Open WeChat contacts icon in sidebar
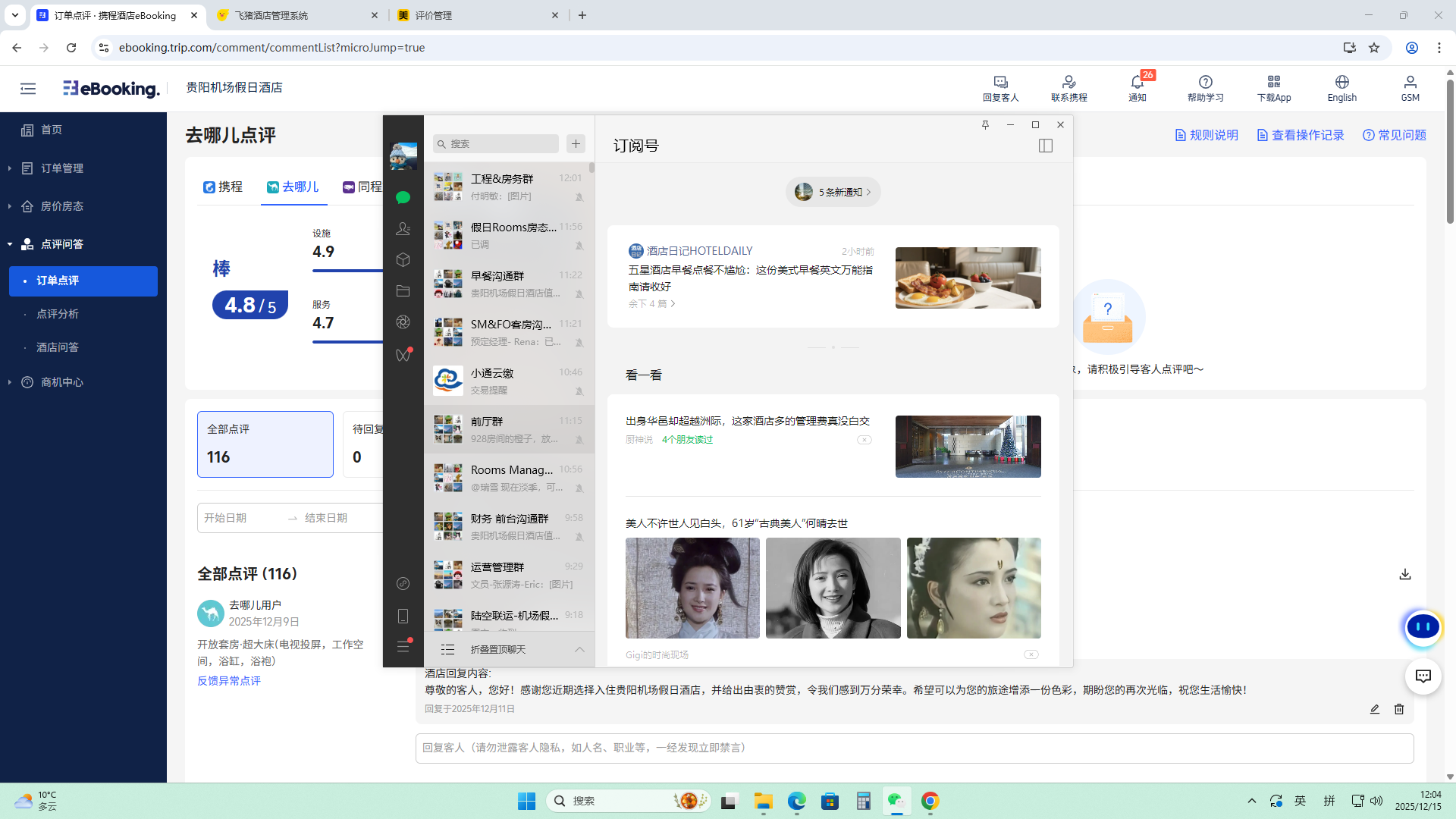The image size is (1456, 819). [x=403, y=228]
